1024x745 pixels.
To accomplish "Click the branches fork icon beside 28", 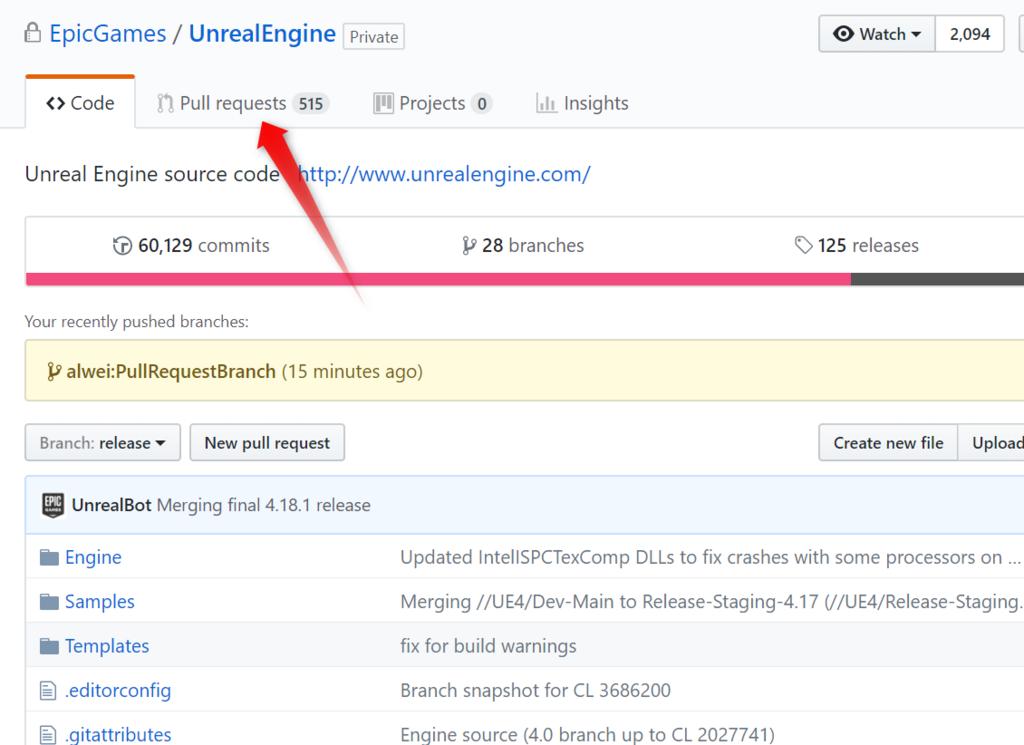I will (469, 246).
